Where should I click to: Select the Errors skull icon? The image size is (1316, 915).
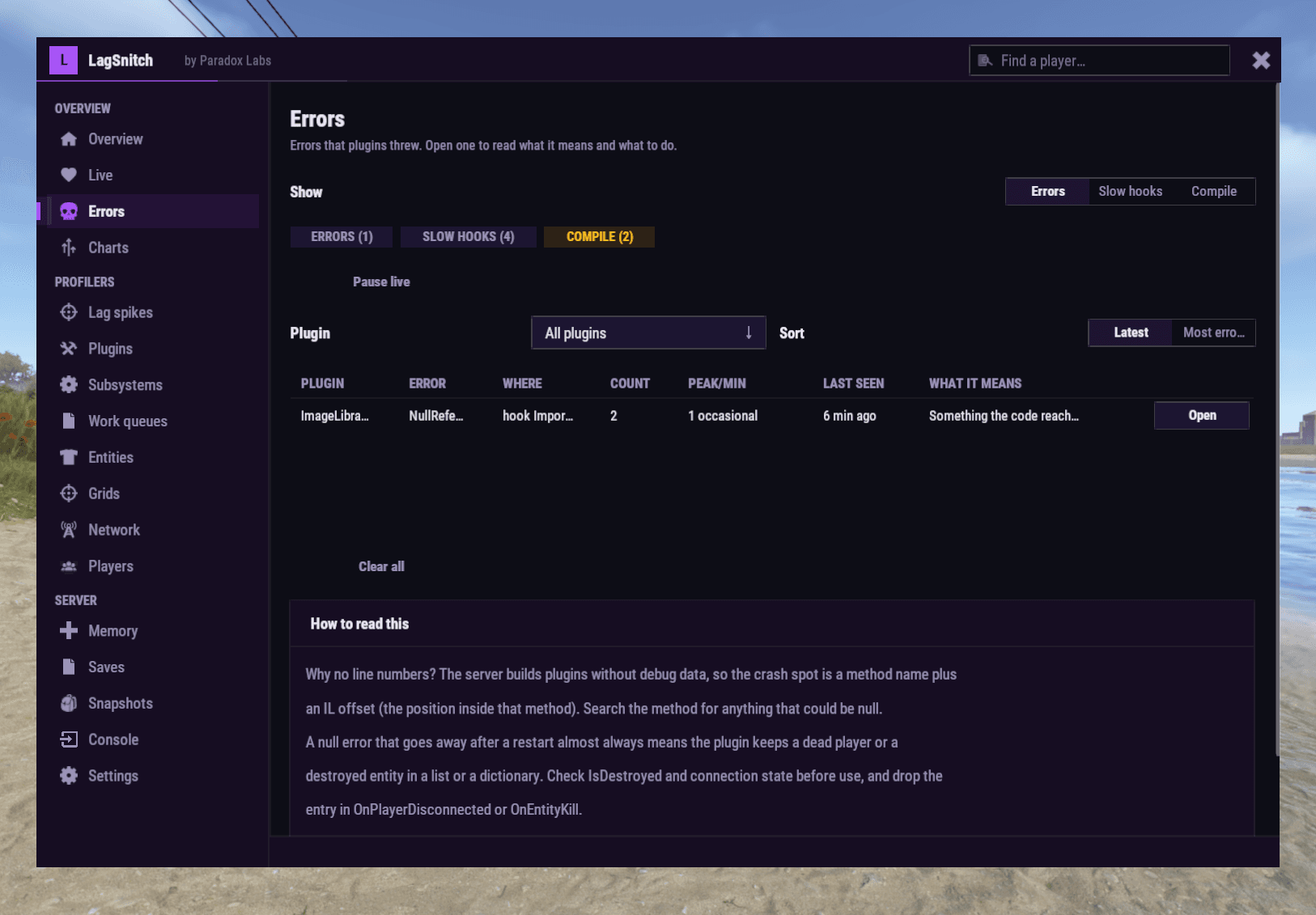[x=69, y=211]
